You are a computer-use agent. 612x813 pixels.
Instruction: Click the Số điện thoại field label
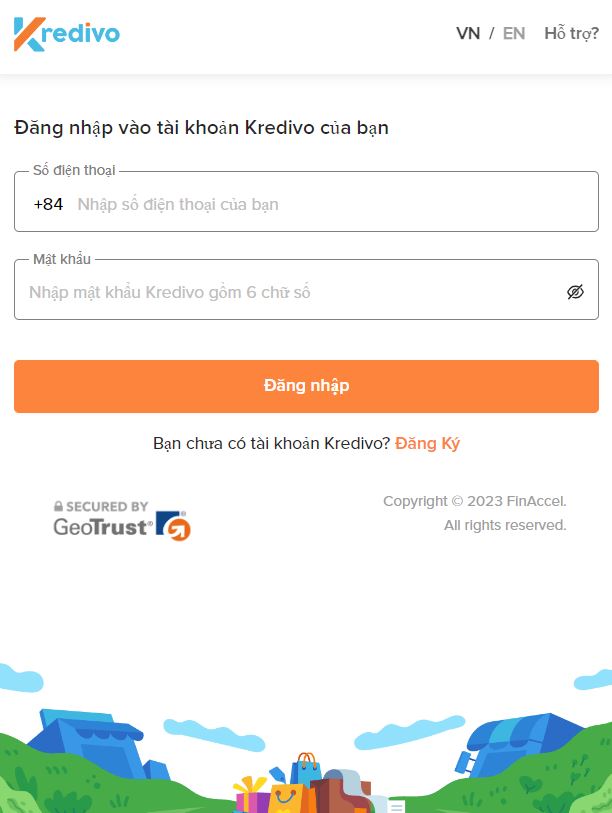point(74,170)
